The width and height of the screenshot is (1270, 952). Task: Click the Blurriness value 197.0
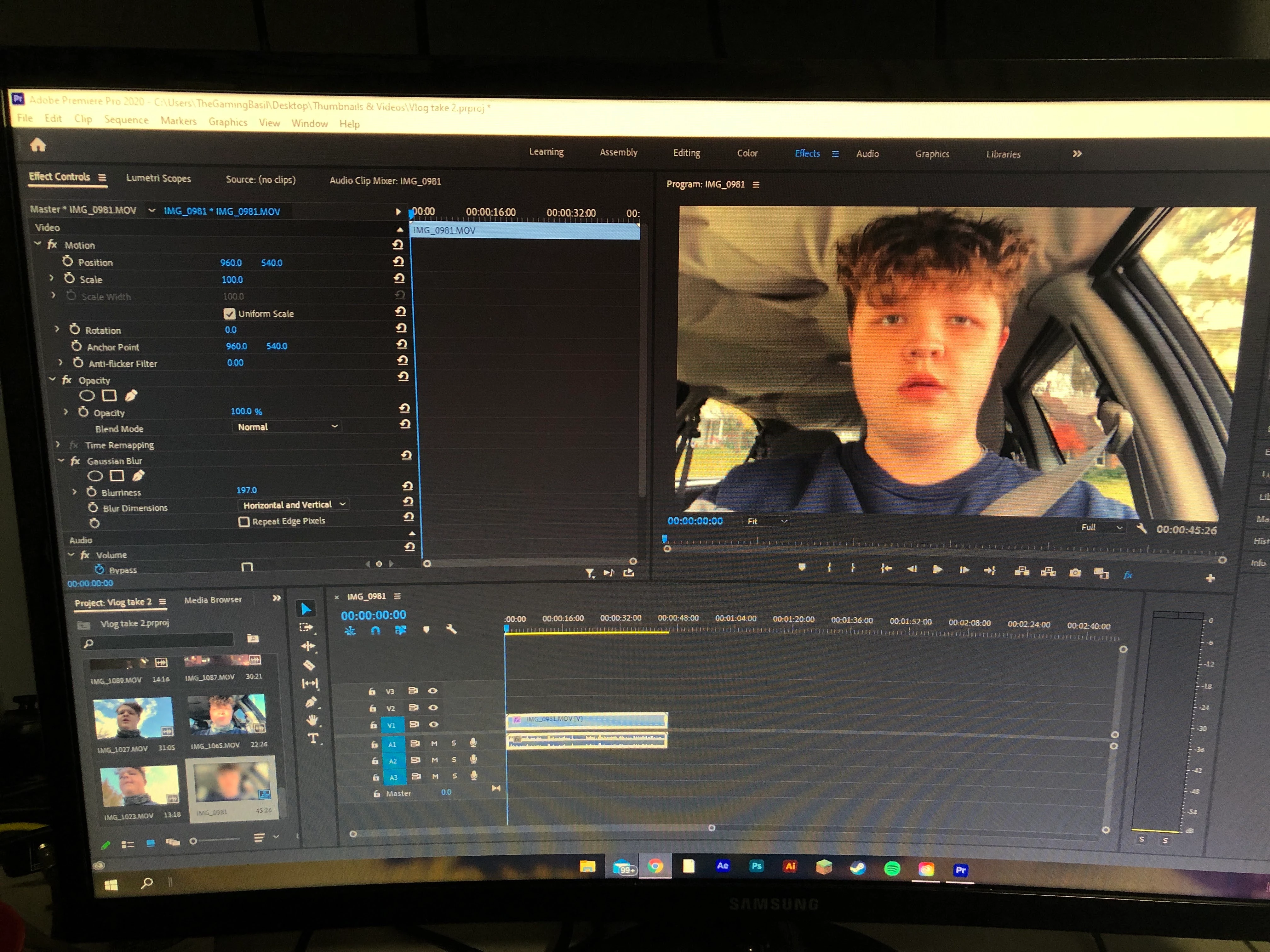(246, 490)
